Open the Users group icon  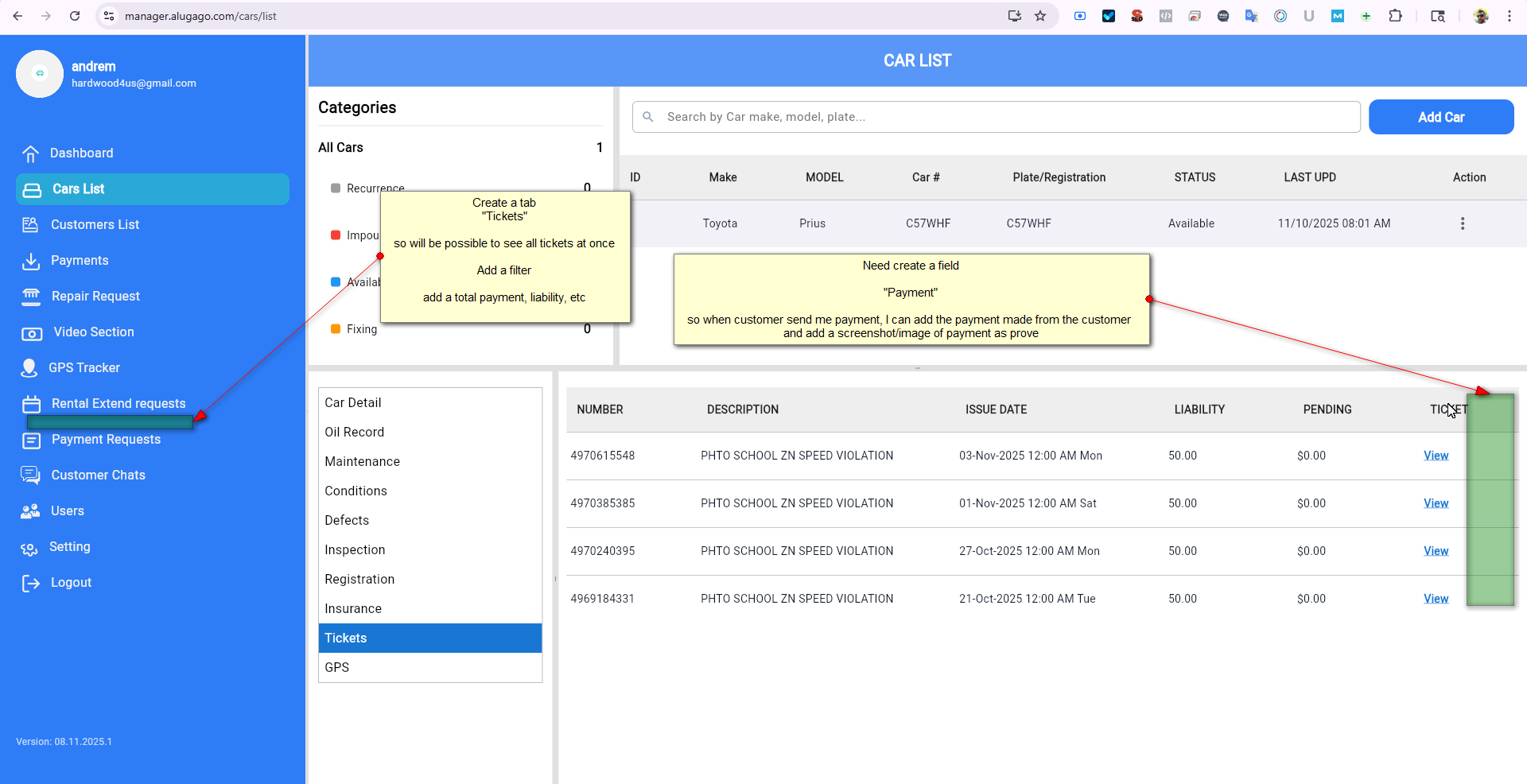coord(30,511)
